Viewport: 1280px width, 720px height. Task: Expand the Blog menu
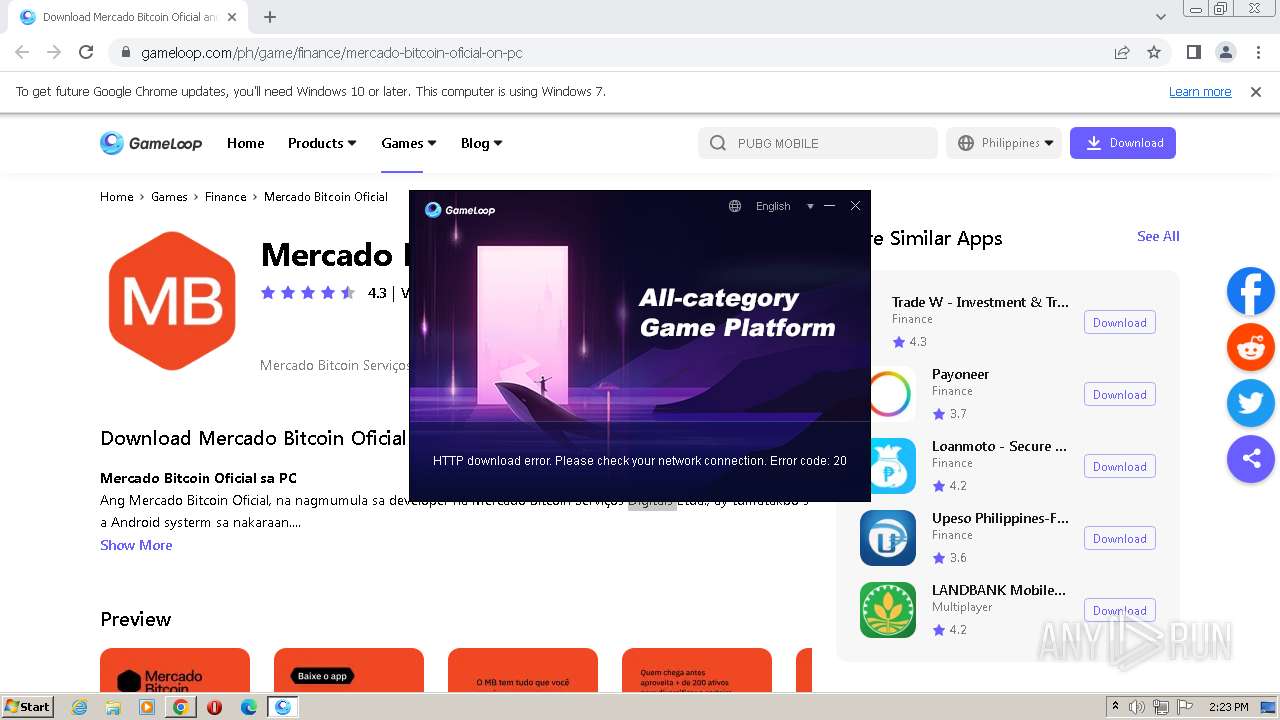point(482,143)
